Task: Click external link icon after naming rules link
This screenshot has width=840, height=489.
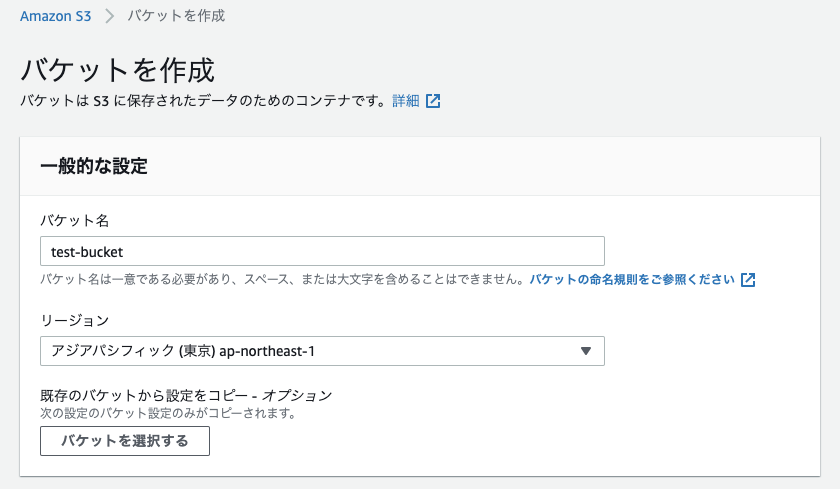Action: pyautogui.click(x=748, y=279)
